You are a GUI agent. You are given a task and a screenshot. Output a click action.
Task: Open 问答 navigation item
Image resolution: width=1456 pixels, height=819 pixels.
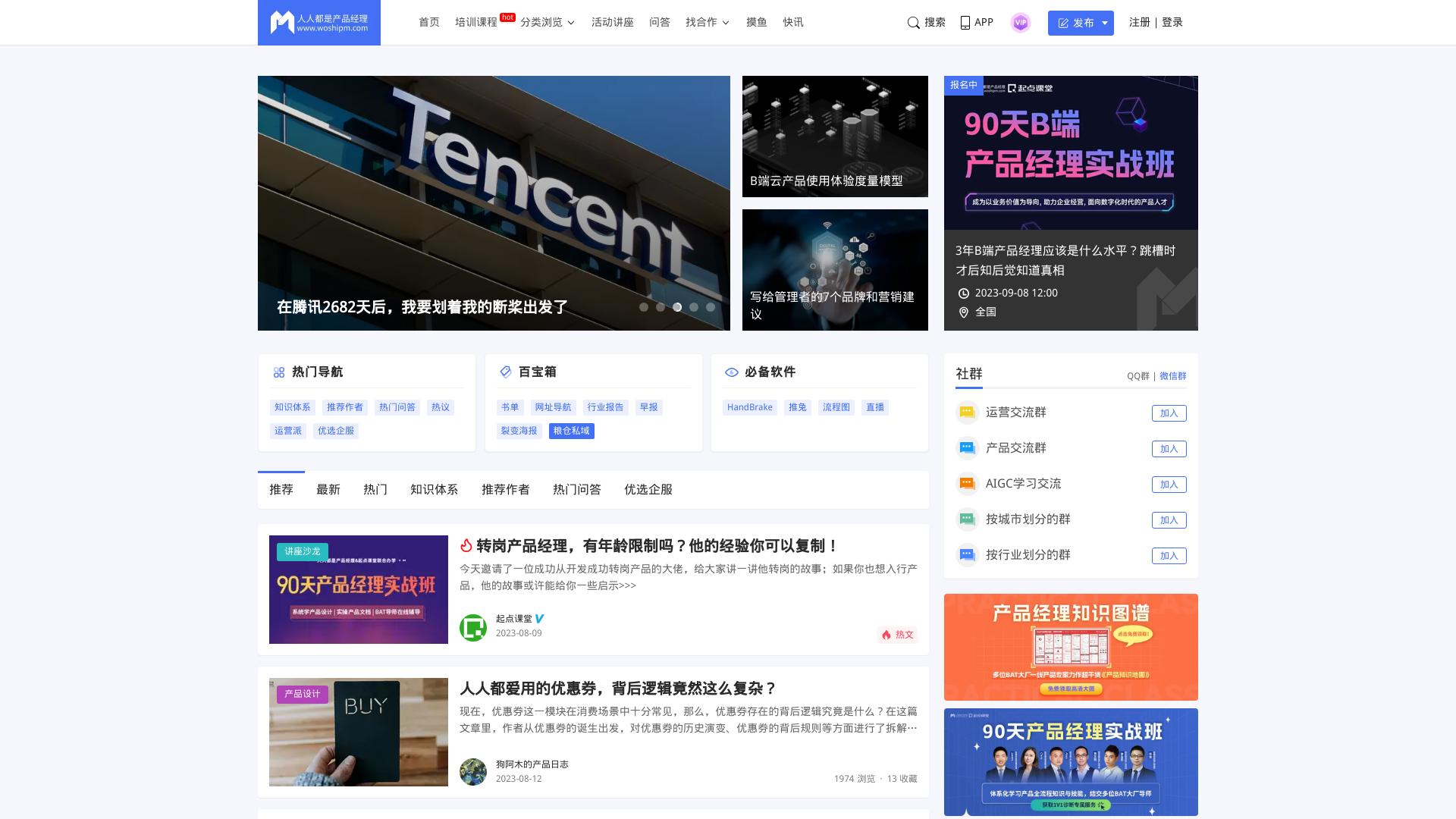click(x=660, y=23)
